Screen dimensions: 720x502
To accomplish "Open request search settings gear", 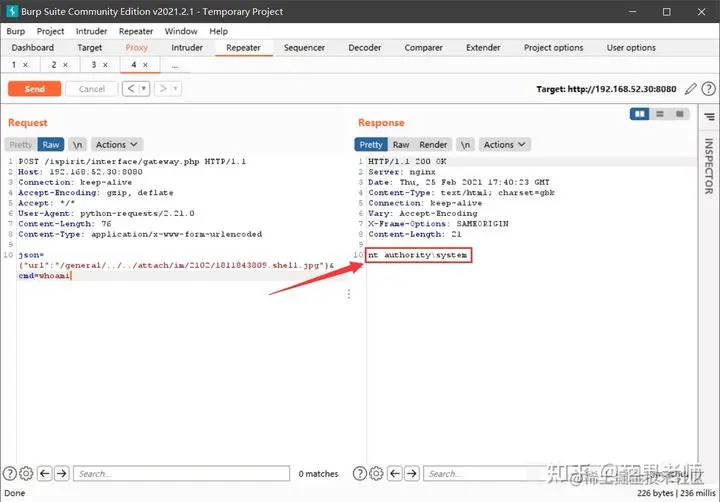I will [26, 473].
